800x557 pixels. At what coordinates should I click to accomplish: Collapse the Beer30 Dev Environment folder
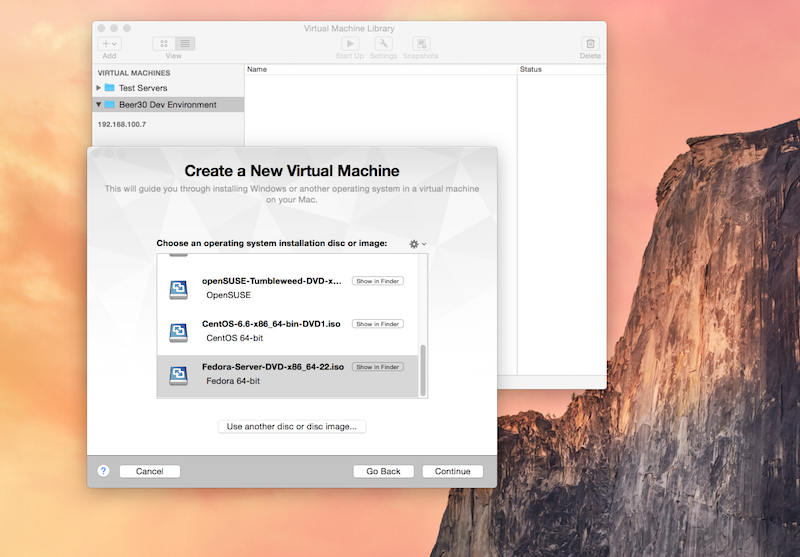click(x=98, y=105)
